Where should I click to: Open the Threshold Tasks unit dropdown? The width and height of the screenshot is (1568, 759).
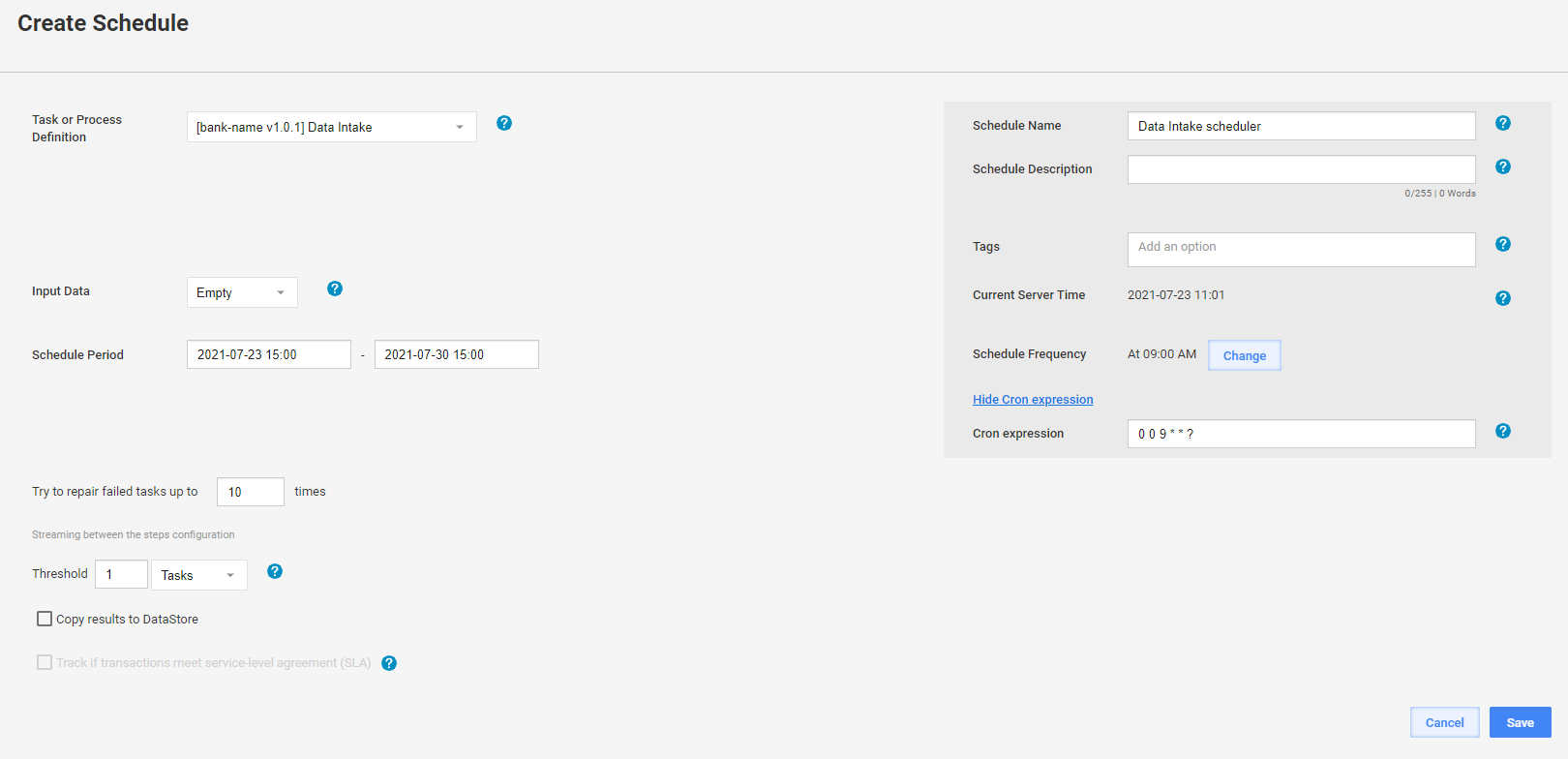(199, 575)
